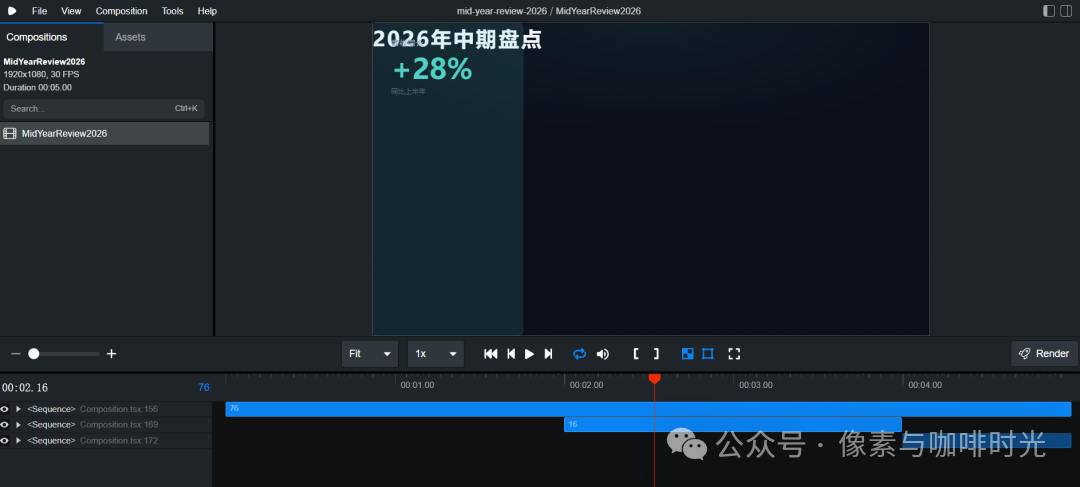This screenshot has height=487, width=1080.
Task: Click the 1920x1080, 30 FPS info text
Action: (x=41, y=74)
